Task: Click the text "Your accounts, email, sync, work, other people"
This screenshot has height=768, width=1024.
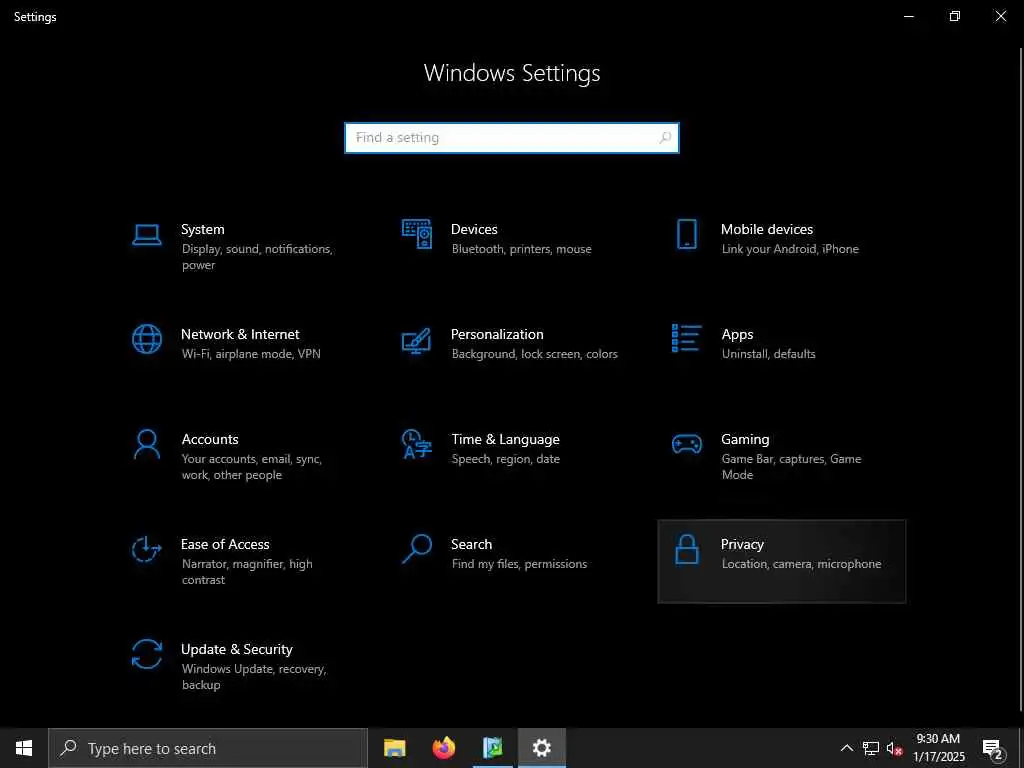Action: point(252,467)
